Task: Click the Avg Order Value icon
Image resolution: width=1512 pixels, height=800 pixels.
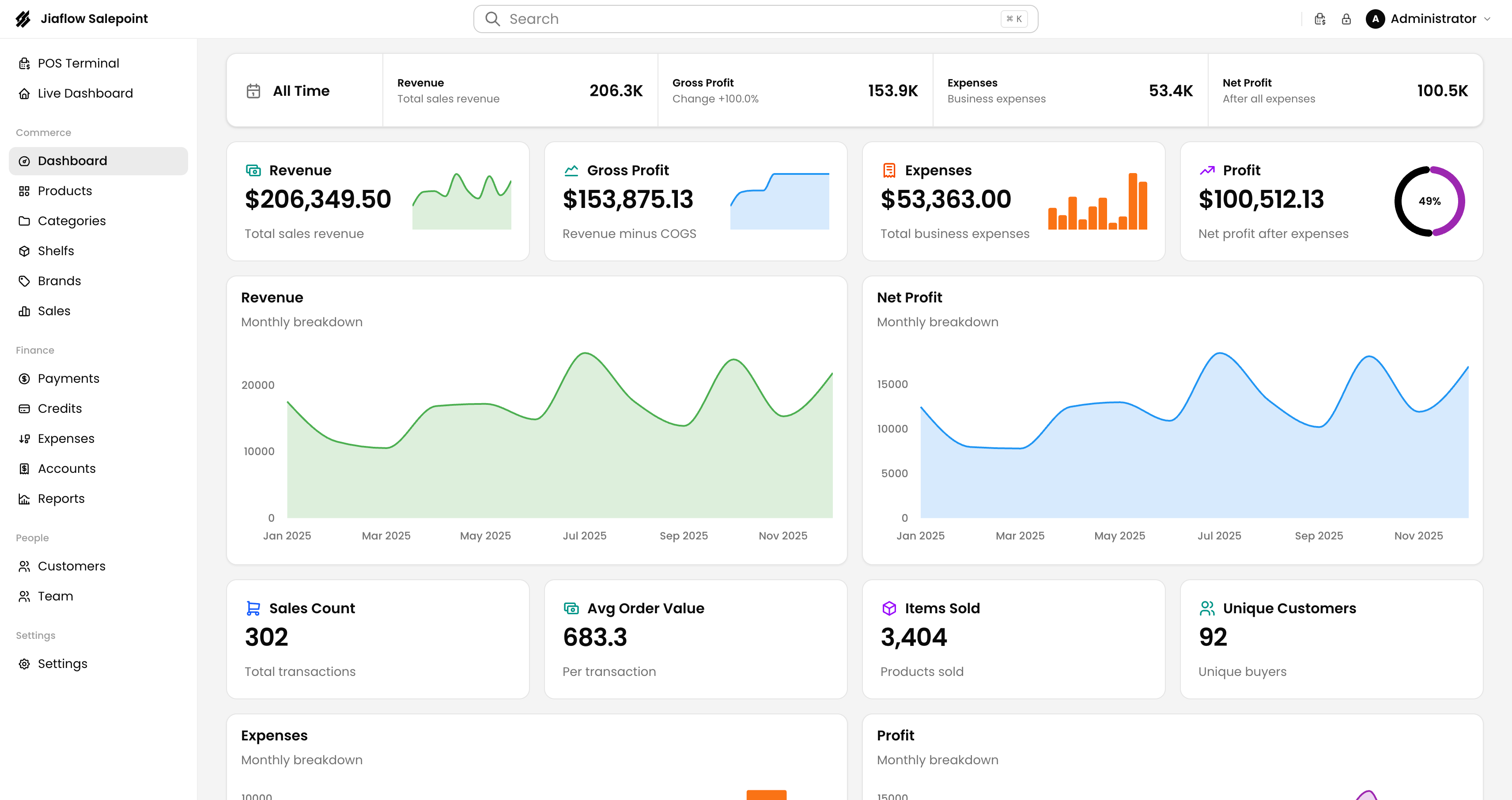Action: coord(571,608)
